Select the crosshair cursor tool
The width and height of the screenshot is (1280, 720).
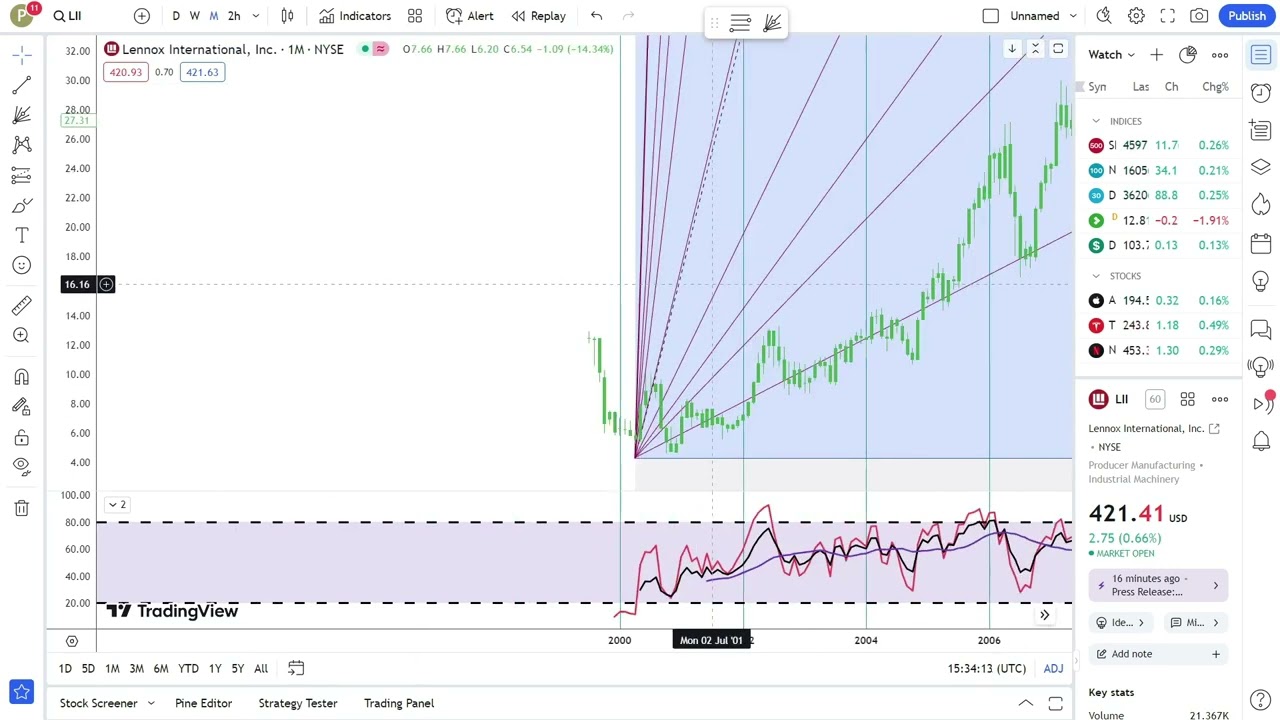pos(22,55)
